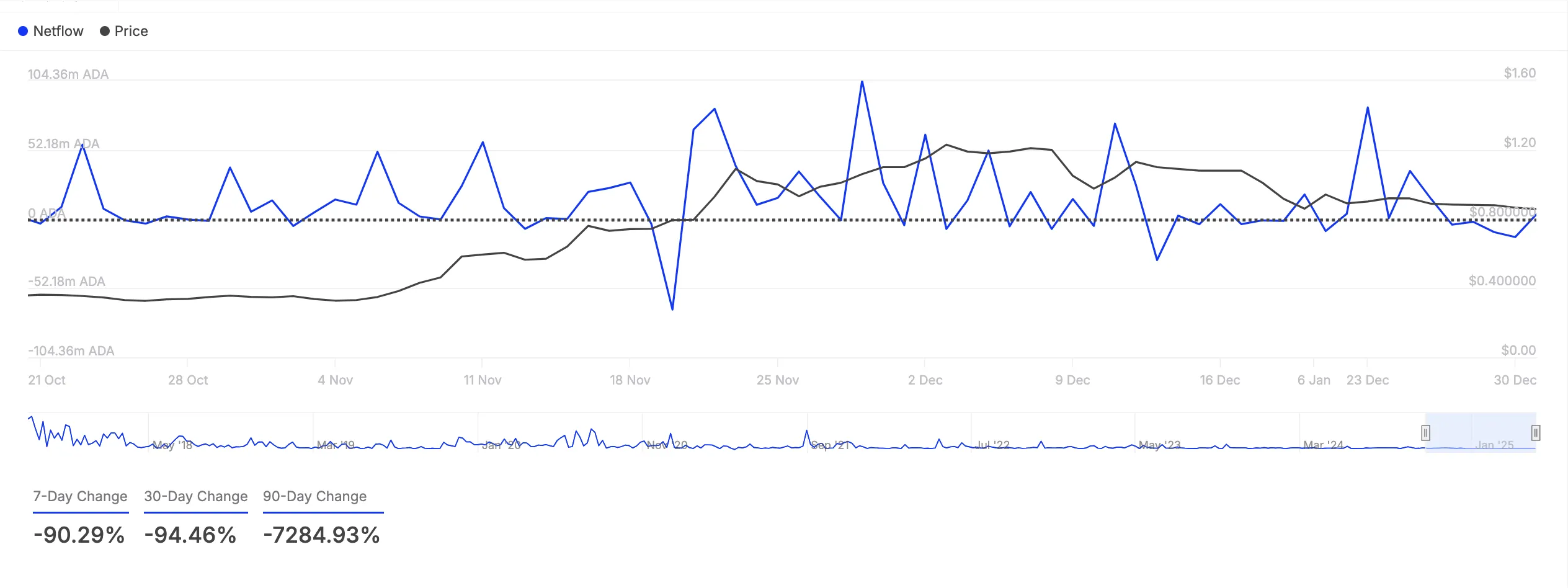This screenshot has height=588, width=1568.
Task: Click the highlighted navigator range near Jan '25
Action: point(1481,432)
